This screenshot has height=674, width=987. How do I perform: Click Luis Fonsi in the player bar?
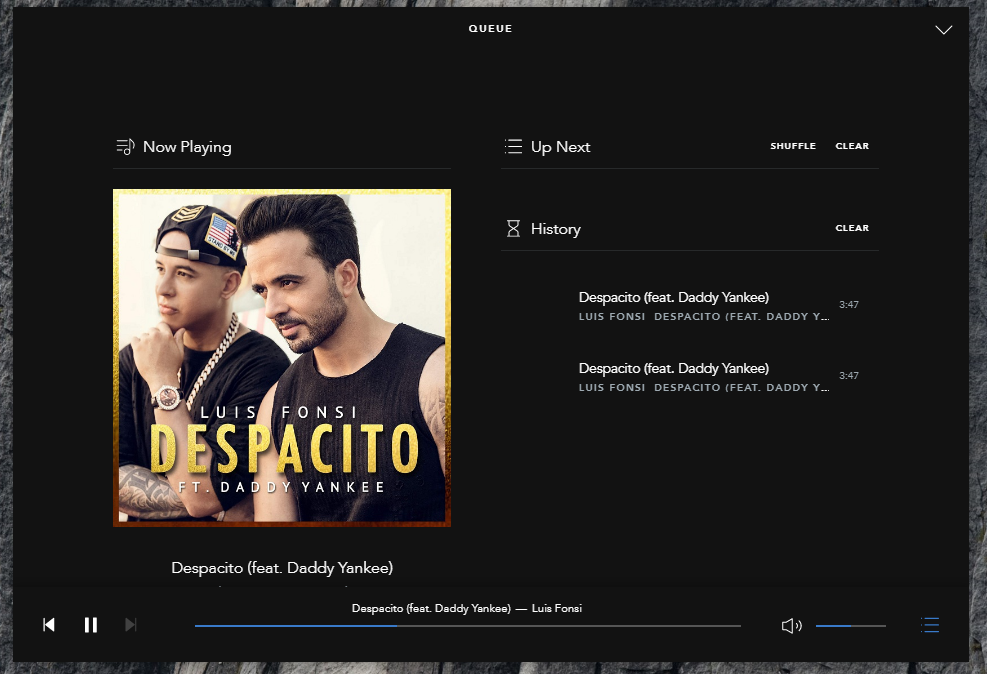pos(556,609)
